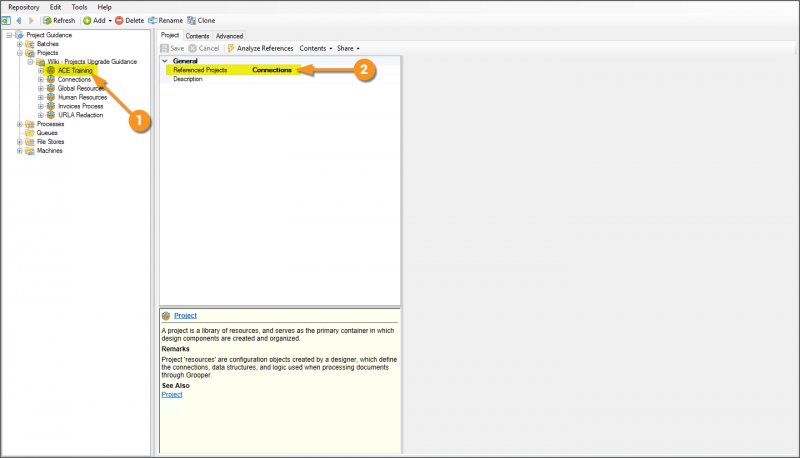
Task: Clone the selected project
Action: [x=201, y=20]
